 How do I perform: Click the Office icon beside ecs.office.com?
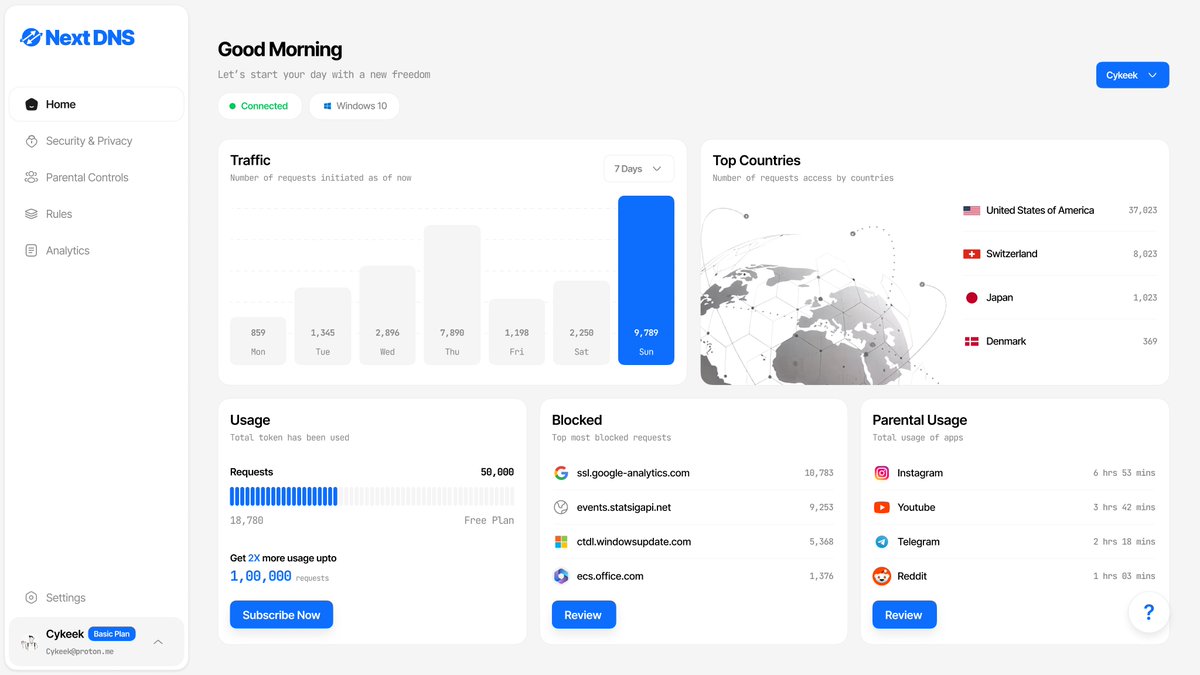click(x=560, y=576)
